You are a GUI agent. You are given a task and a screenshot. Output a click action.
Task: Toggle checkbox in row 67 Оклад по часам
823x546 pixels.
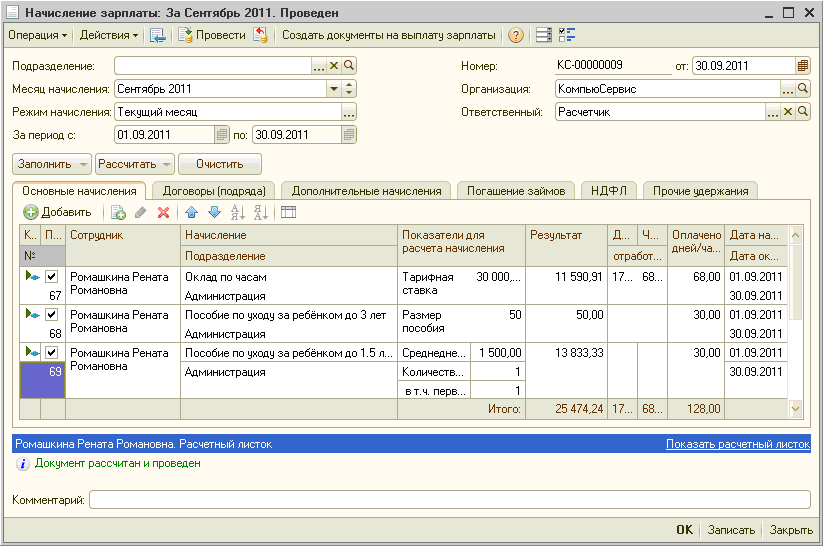tap(51, 277)
